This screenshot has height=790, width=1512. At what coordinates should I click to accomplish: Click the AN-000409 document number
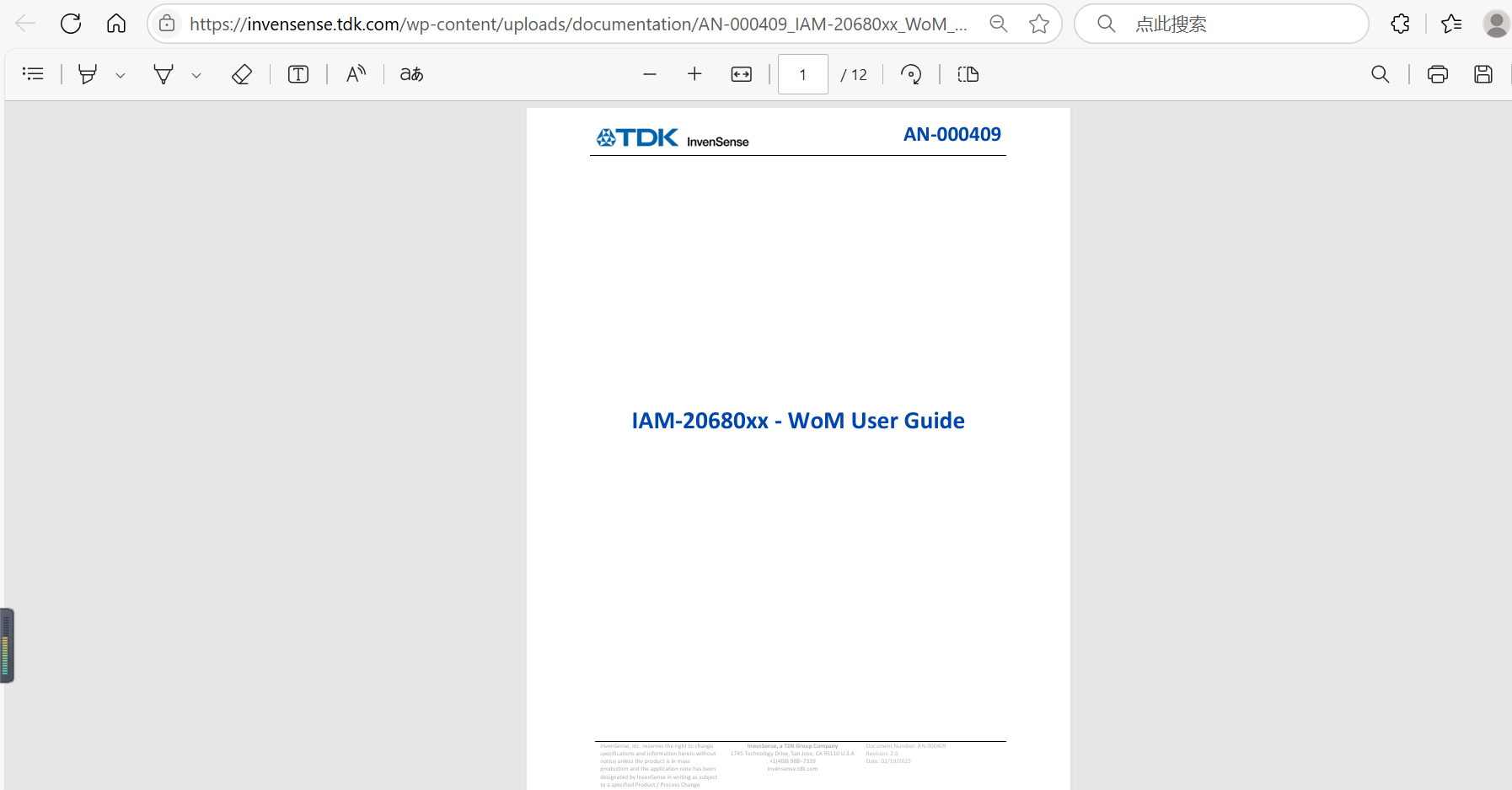pyautogui.click(x=952, y=134)
